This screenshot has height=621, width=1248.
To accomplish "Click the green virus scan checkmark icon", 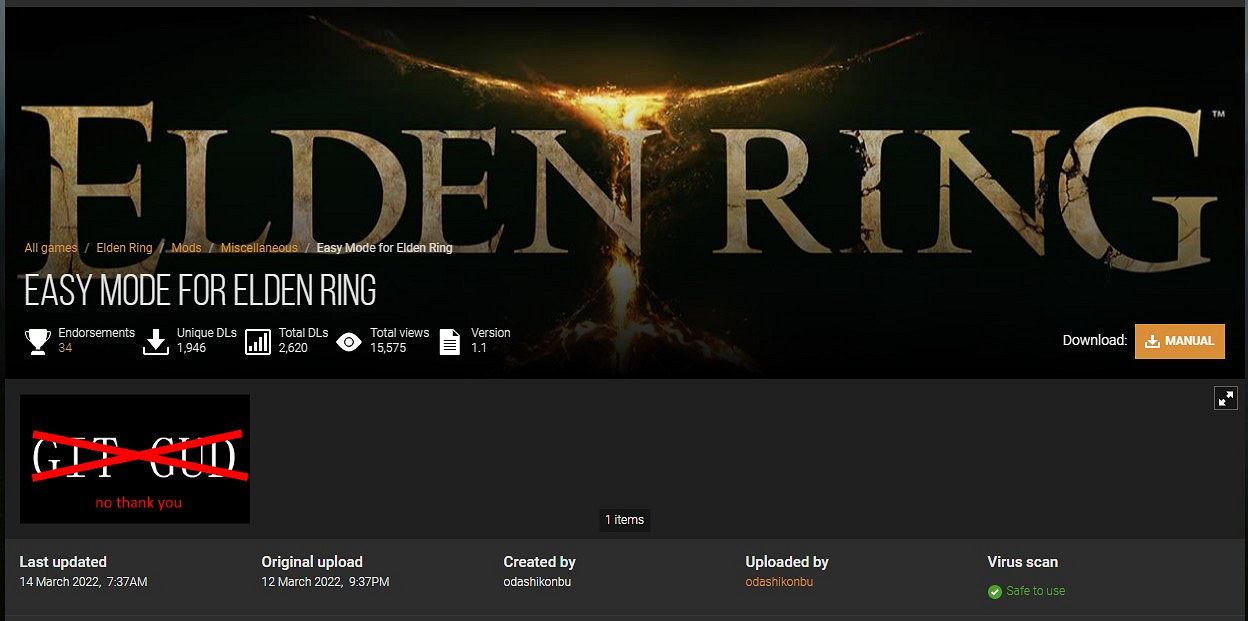I will tap(994, 591).
